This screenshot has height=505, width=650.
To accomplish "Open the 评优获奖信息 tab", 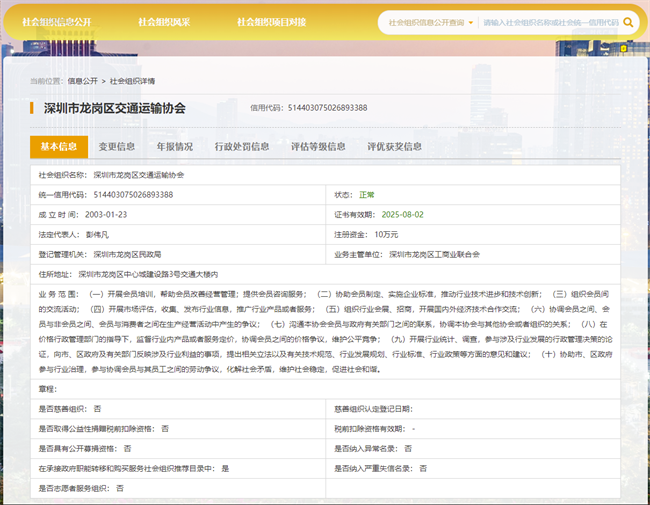I will point(394,147).
